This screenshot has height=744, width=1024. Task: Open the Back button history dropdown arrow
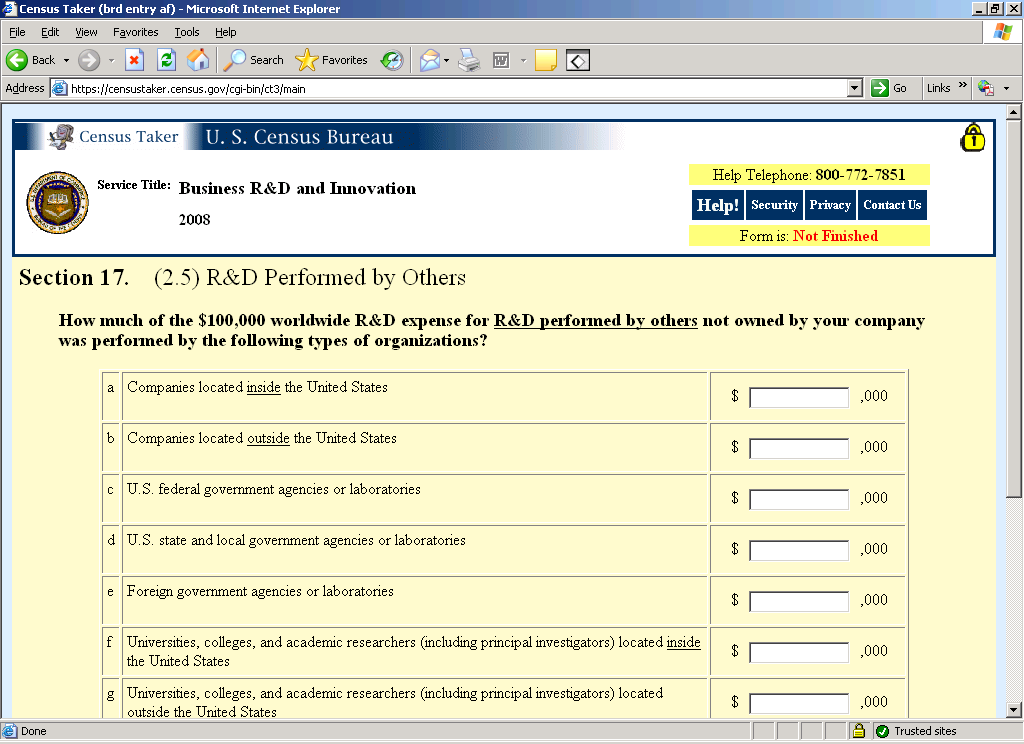66,60
